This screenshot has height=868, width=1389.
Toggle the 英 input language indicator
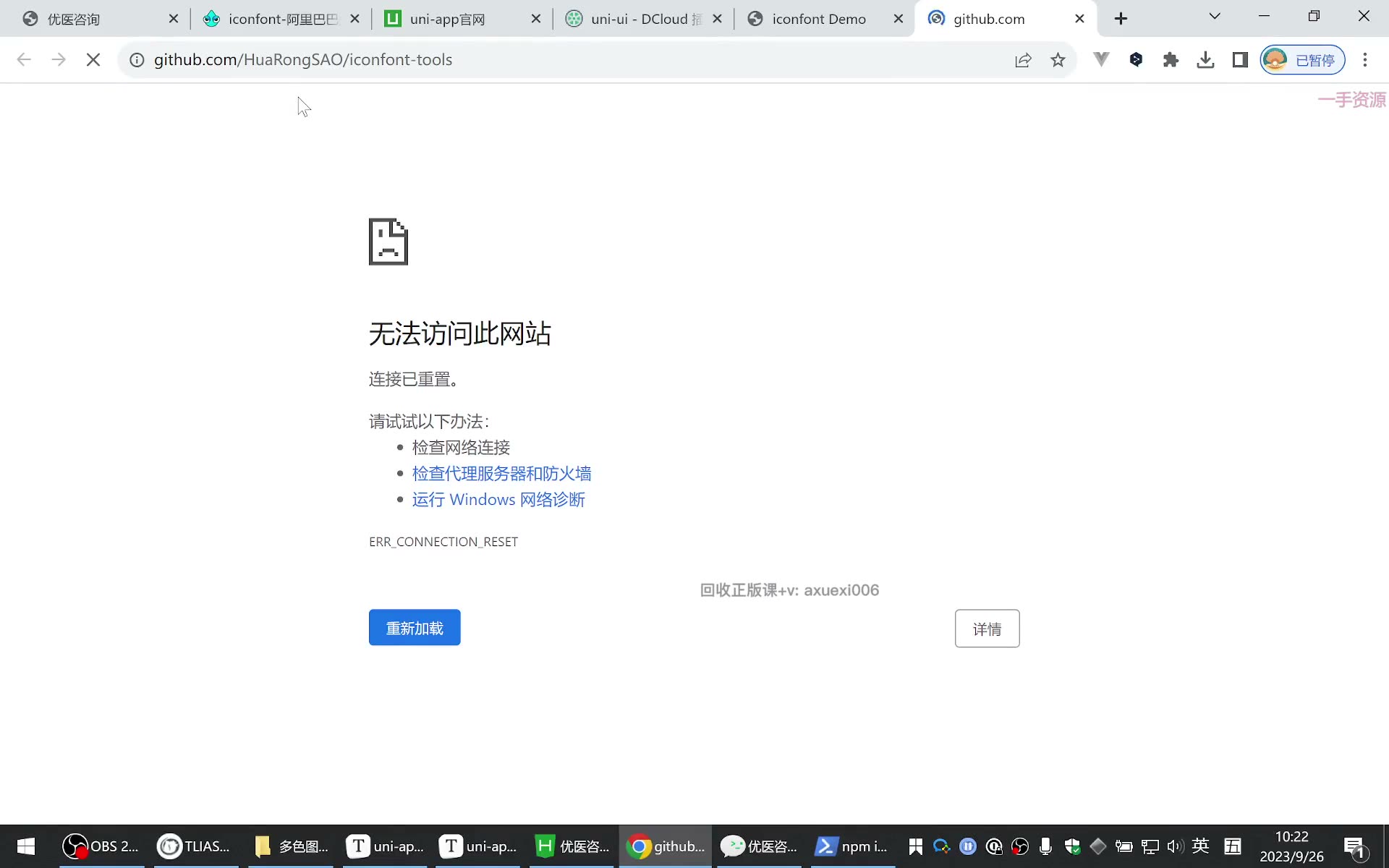(1200, 846)
